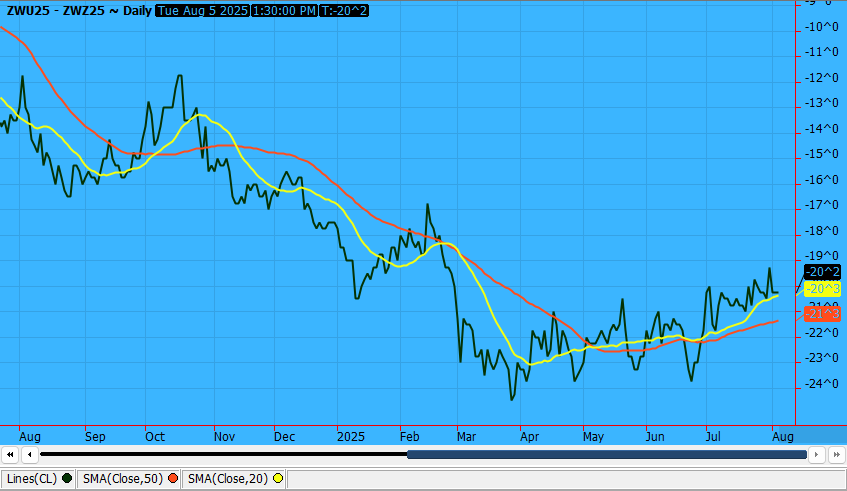
Task: Click the dark blue time scrollbar thumb
Action: [606, 455]
